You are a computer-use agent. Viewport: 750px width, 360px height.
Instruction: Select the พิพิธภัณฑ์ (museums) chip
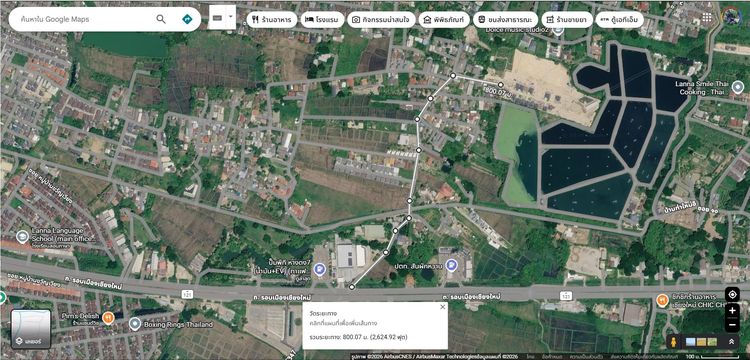444,20
